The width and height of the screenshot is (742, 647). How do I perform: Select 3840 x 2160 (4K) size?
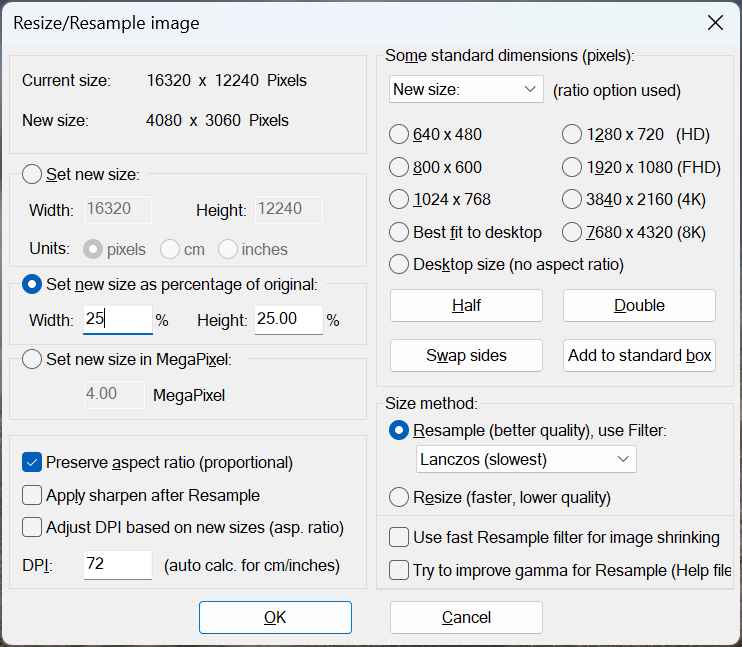(572, 199)
